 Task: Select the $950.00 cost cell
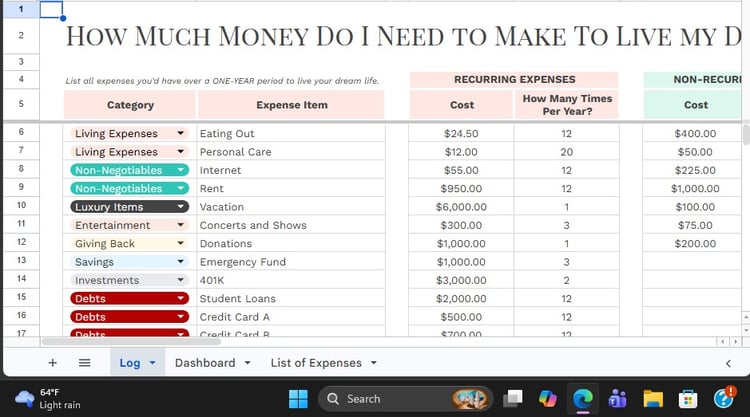(x=461, y=188)
